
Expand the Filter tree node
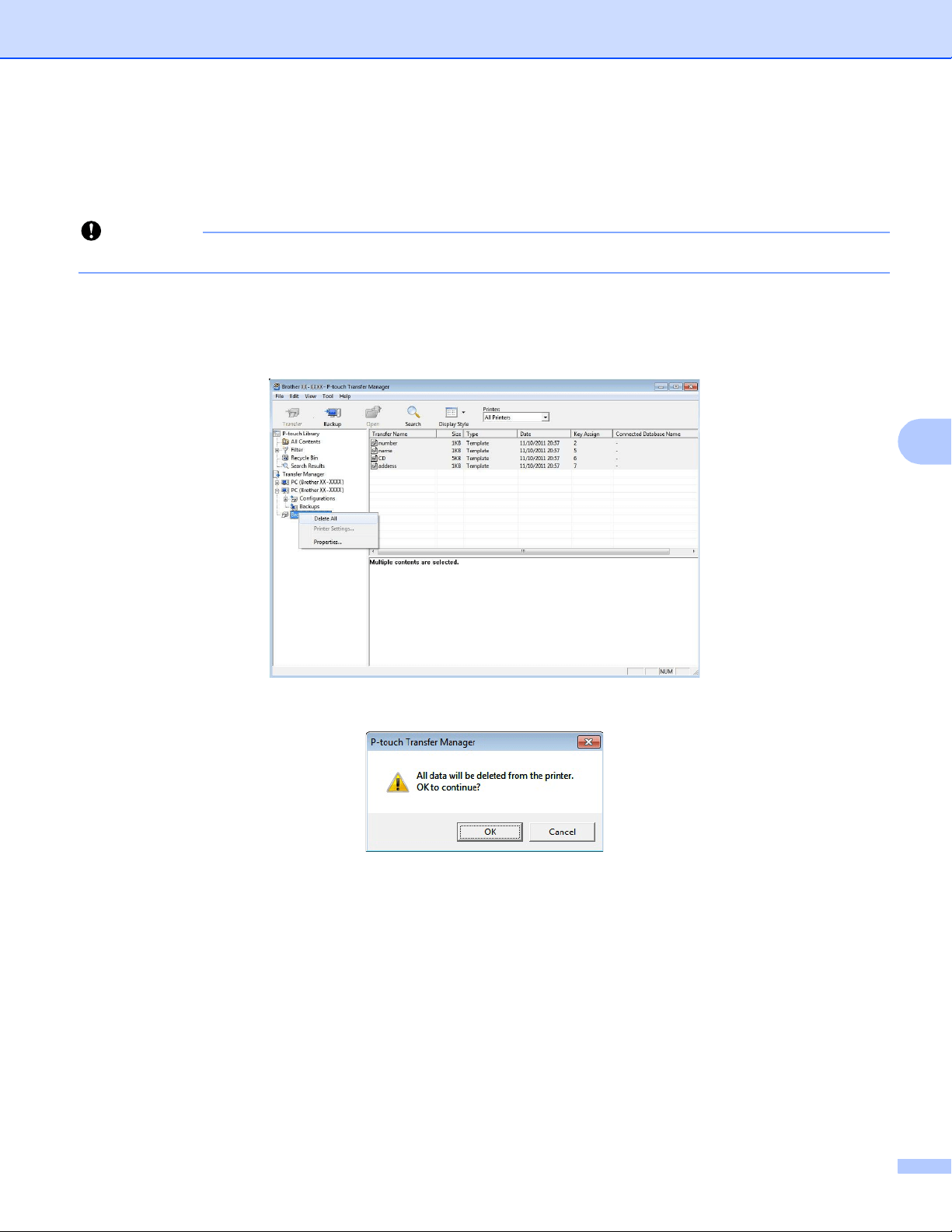tap(277, 450)
